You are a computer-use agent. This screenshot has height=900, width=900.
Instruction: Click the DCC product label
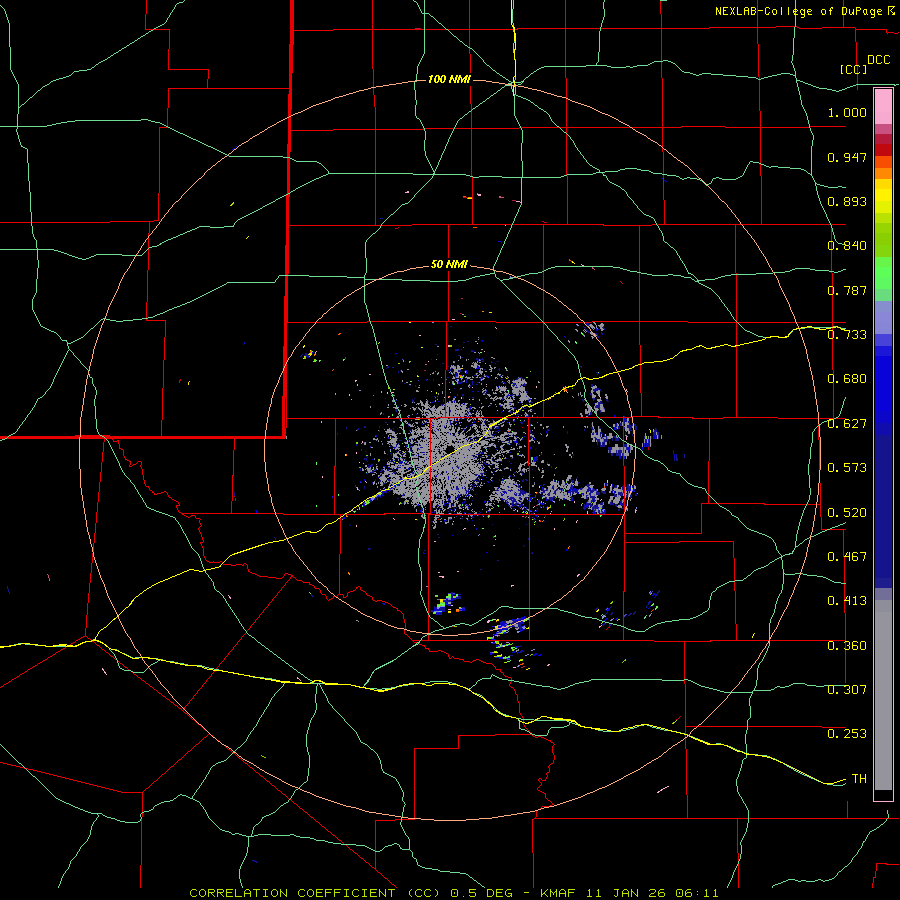879,60
